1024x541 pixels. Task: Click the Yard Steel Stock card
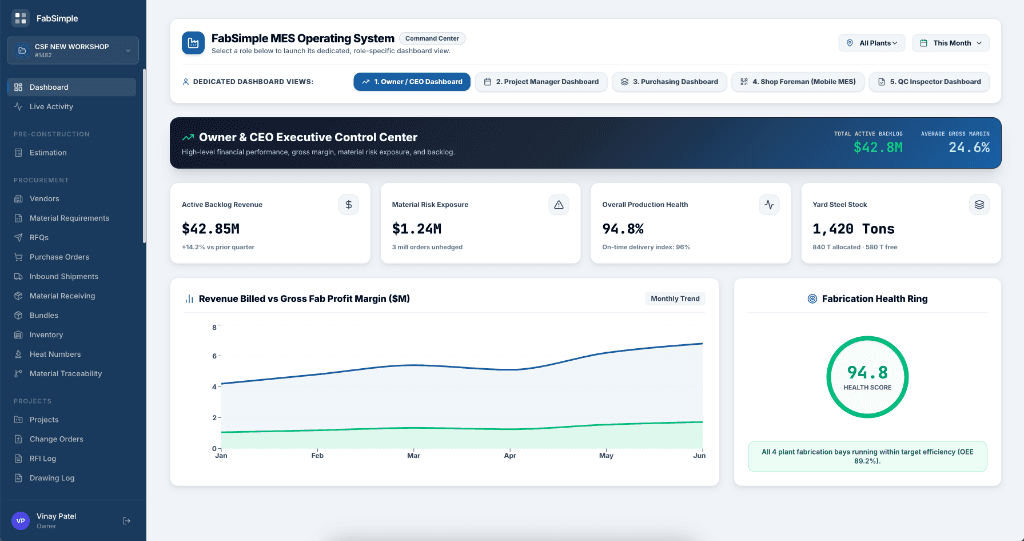click(901, 223)
